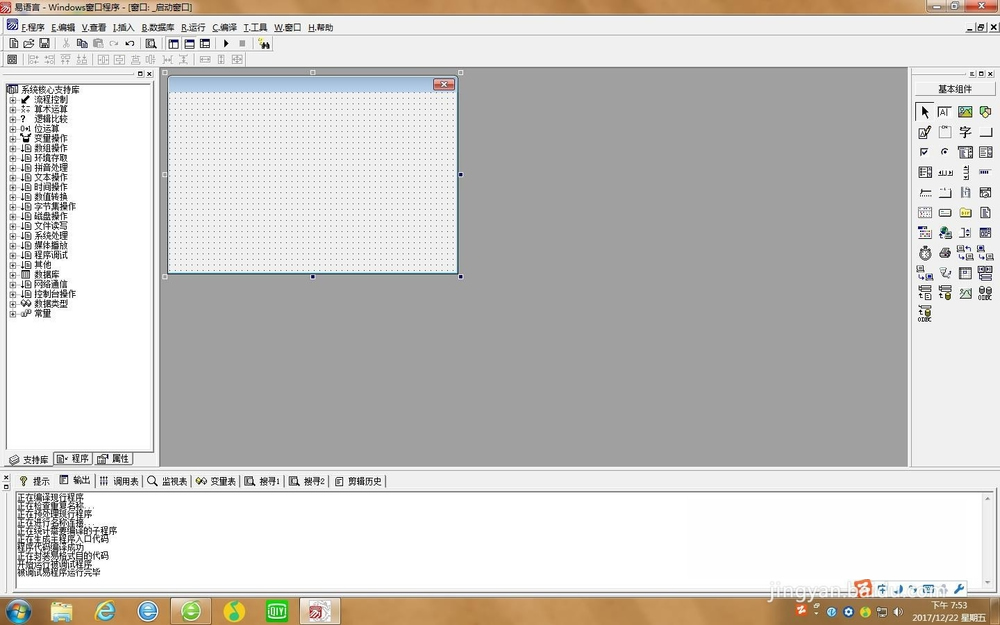Screen dimensions: 1000x625
Task: Switch to the 属性 tab
Action: [114, 459]
